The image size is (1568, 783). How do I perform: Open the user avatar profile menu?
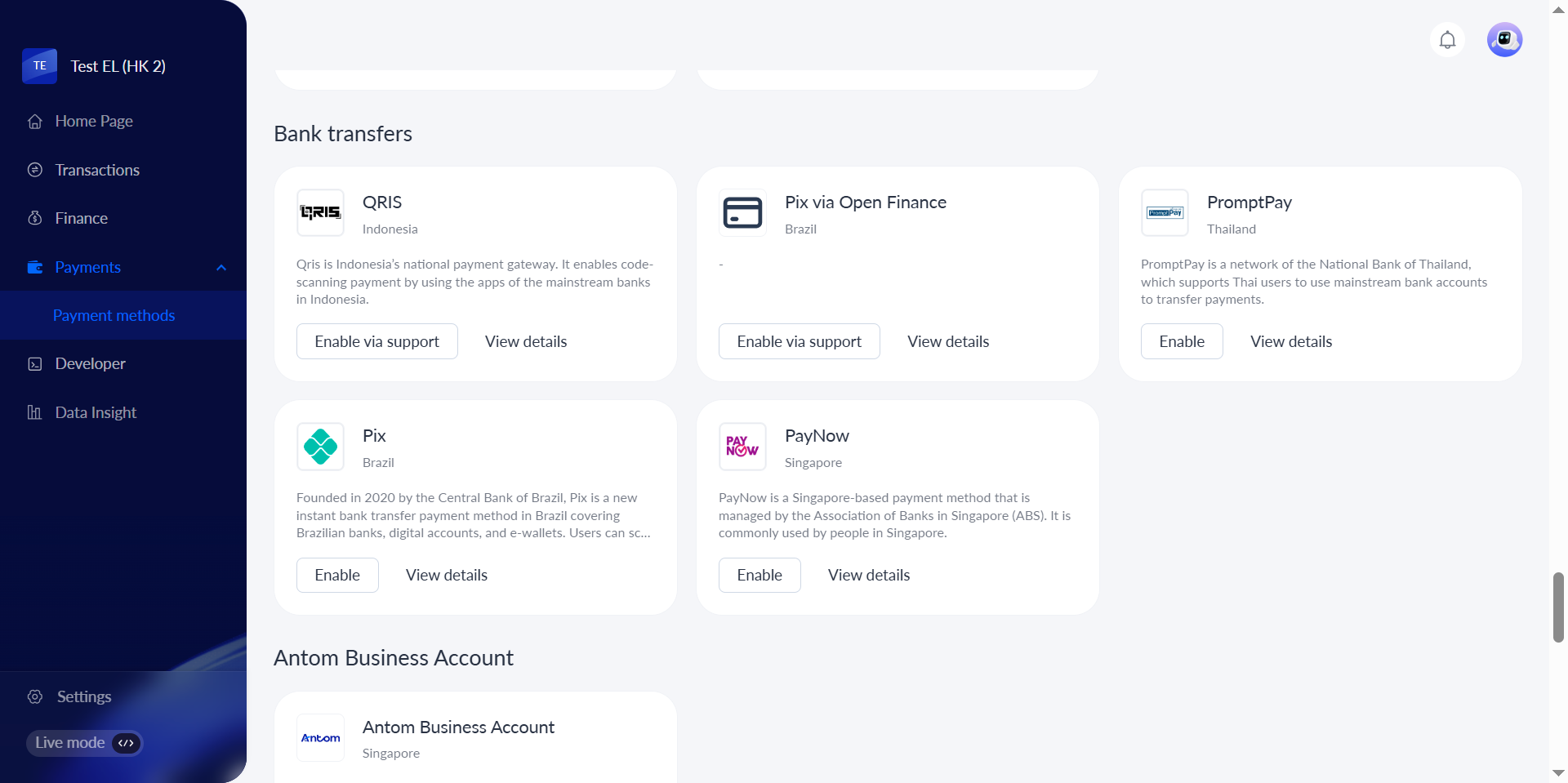tap(1504, 40)
